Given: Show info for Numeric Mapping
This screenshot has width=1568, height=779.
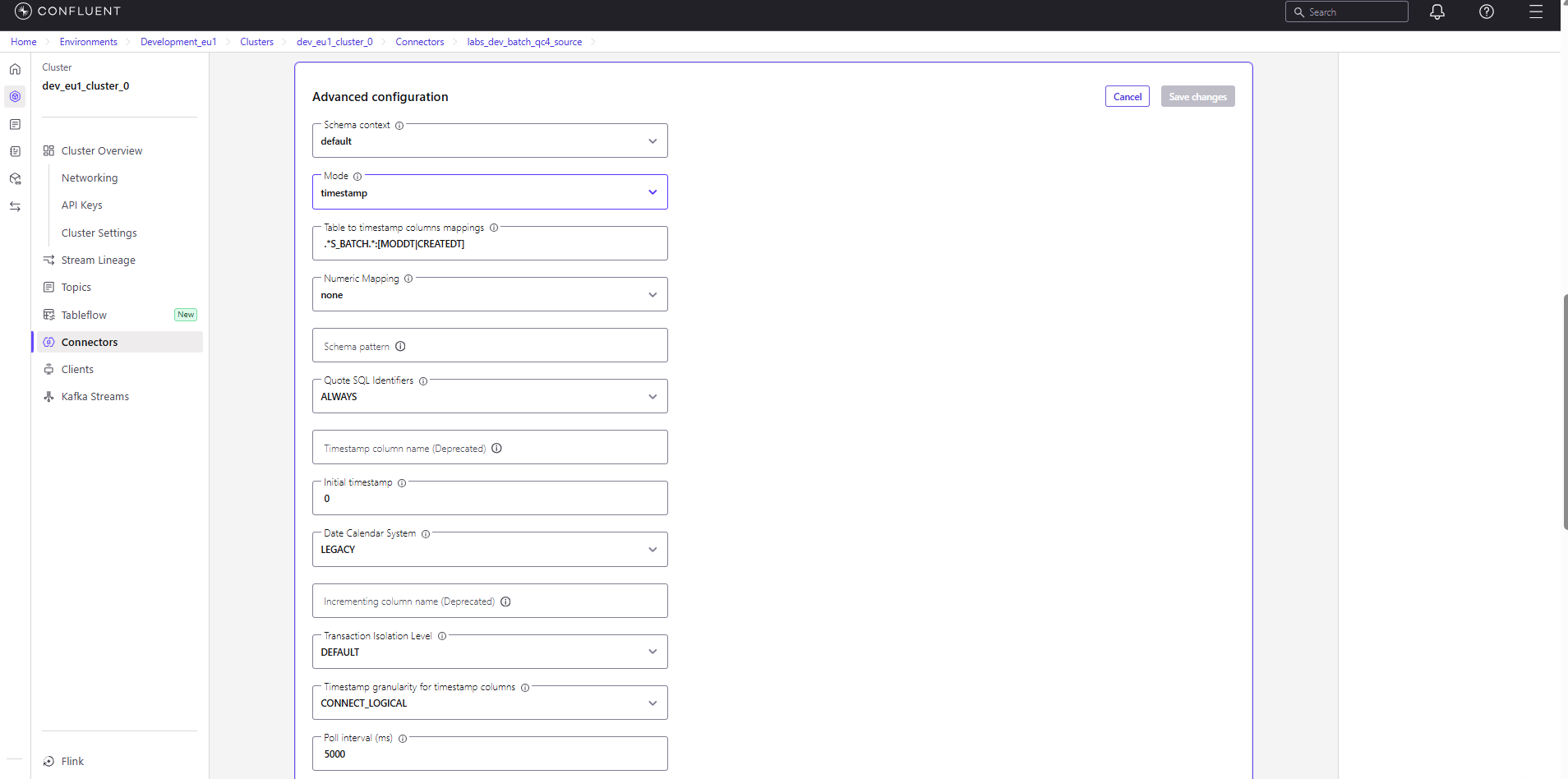Looking at the screenshot, I should pos(408,279).
